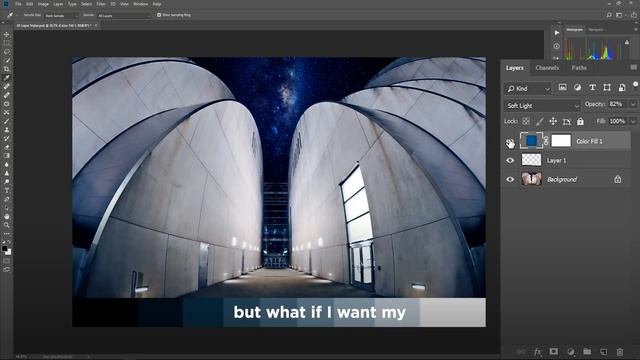The image size is (640, 360).
Task: Create a new layer group
Action: [x=587, y=351]
